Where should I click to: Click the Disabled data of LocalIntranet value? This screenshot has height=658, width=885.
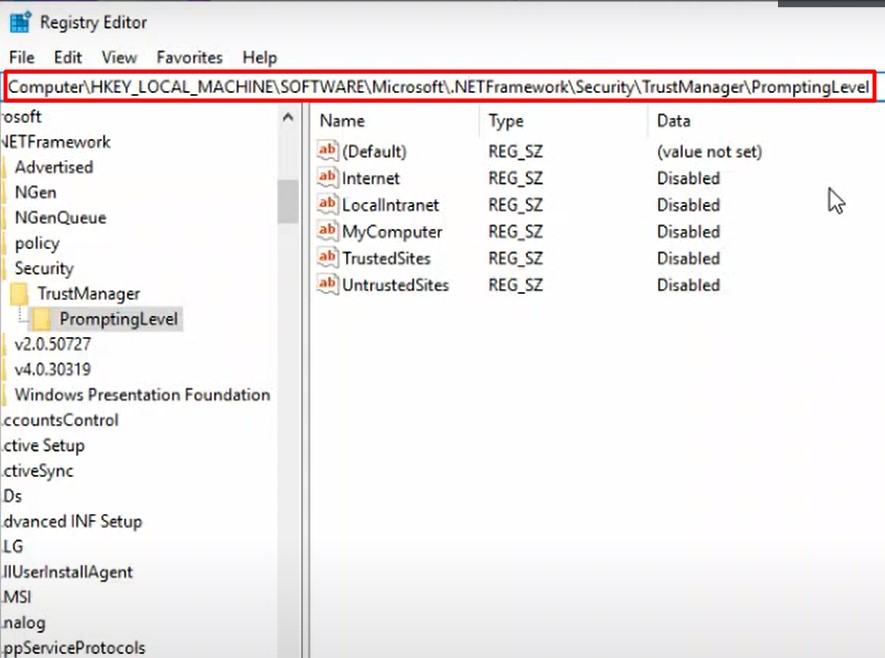coord(688,205)
